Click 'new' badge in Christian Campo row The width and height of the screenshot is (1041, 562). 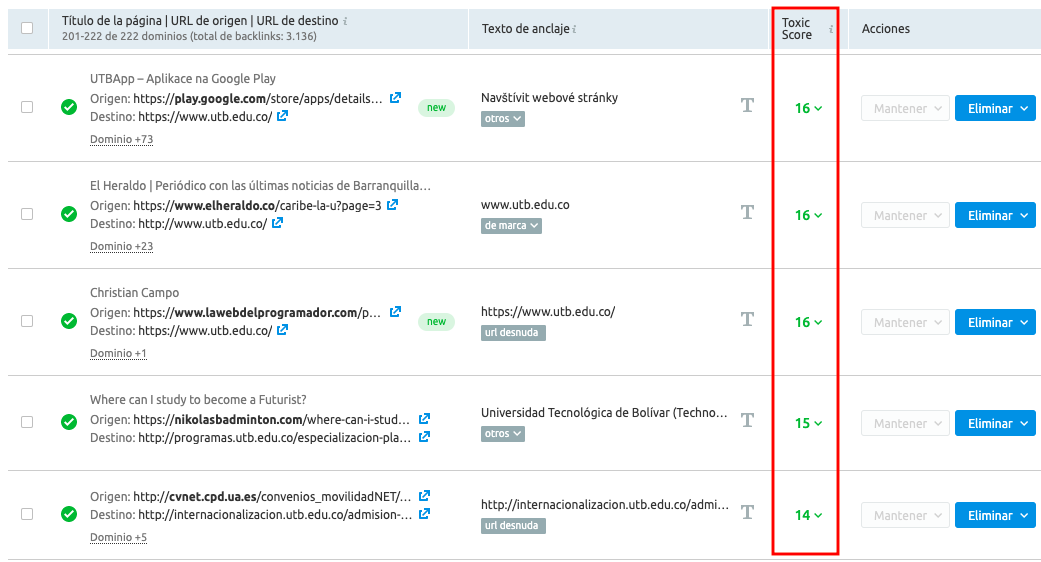click(436, 322)
